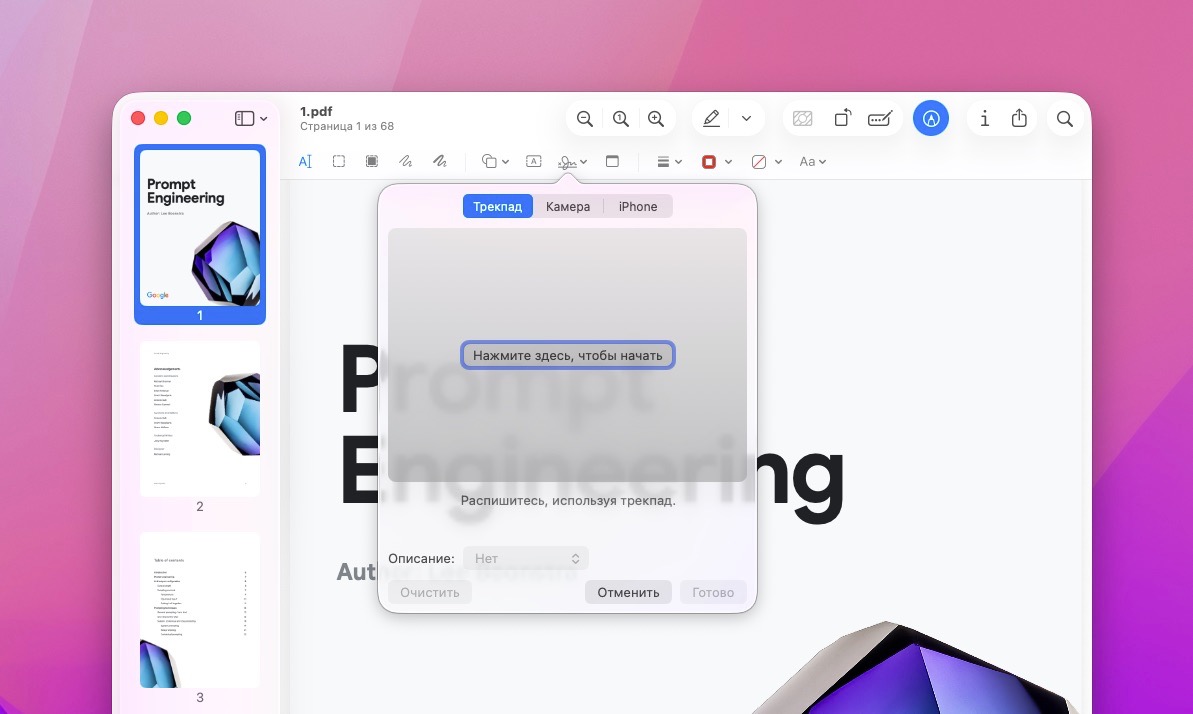Zoom out of the document

pyautogui.click(x=584, y=119)
